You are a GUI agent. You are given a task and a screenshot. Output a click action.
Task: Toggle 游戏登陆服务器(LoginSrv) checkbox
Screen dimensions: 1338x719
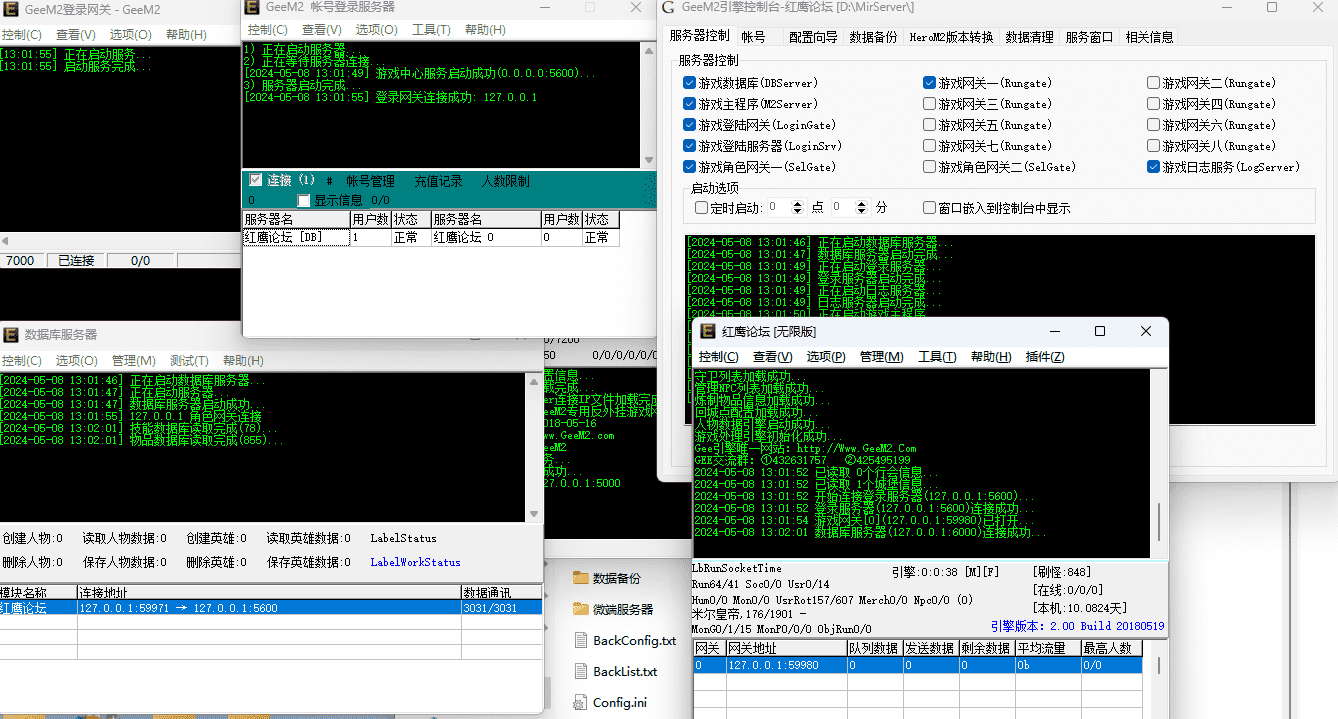[x=689, y=146]
